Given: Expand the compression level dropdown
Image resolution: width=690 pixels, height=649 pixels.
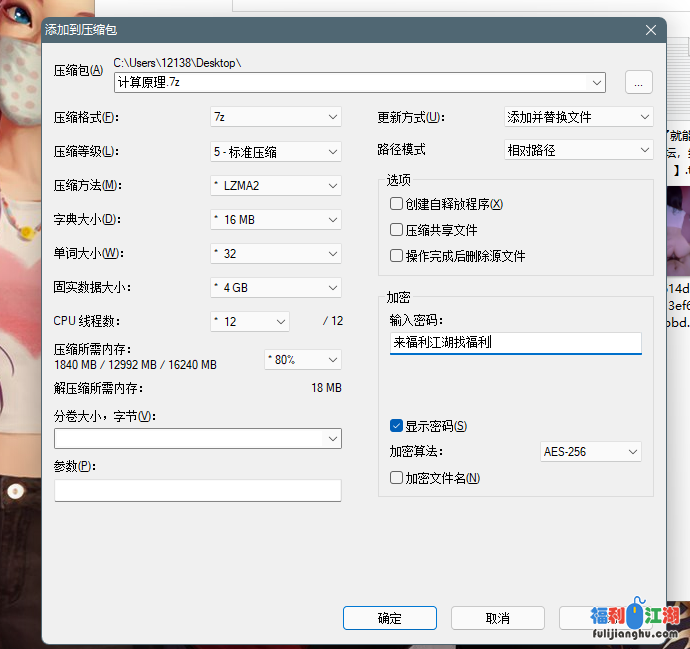Looking at the screenshot, I should click(x=276, y=152).
